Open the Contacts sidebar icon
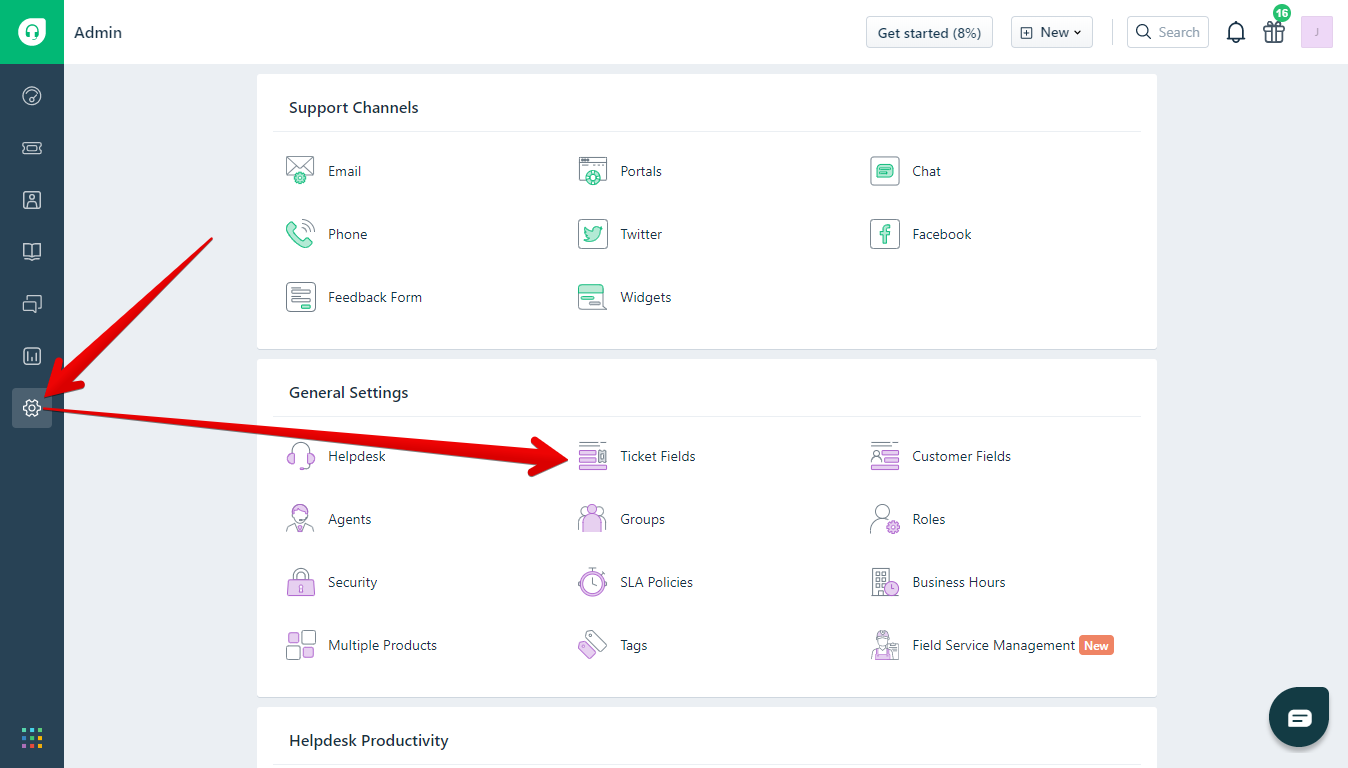1348x768 pixels. click(x=32, y=200)
